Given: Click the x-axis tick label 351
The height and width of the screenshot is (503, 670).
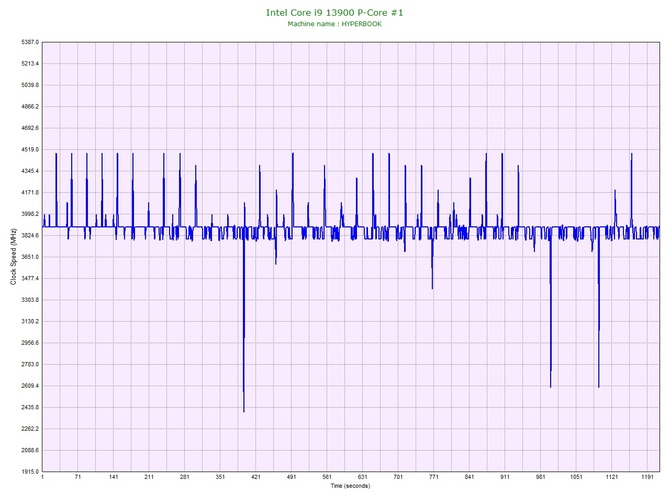Looking at the screenshot, I should click(x=220, y=477).
